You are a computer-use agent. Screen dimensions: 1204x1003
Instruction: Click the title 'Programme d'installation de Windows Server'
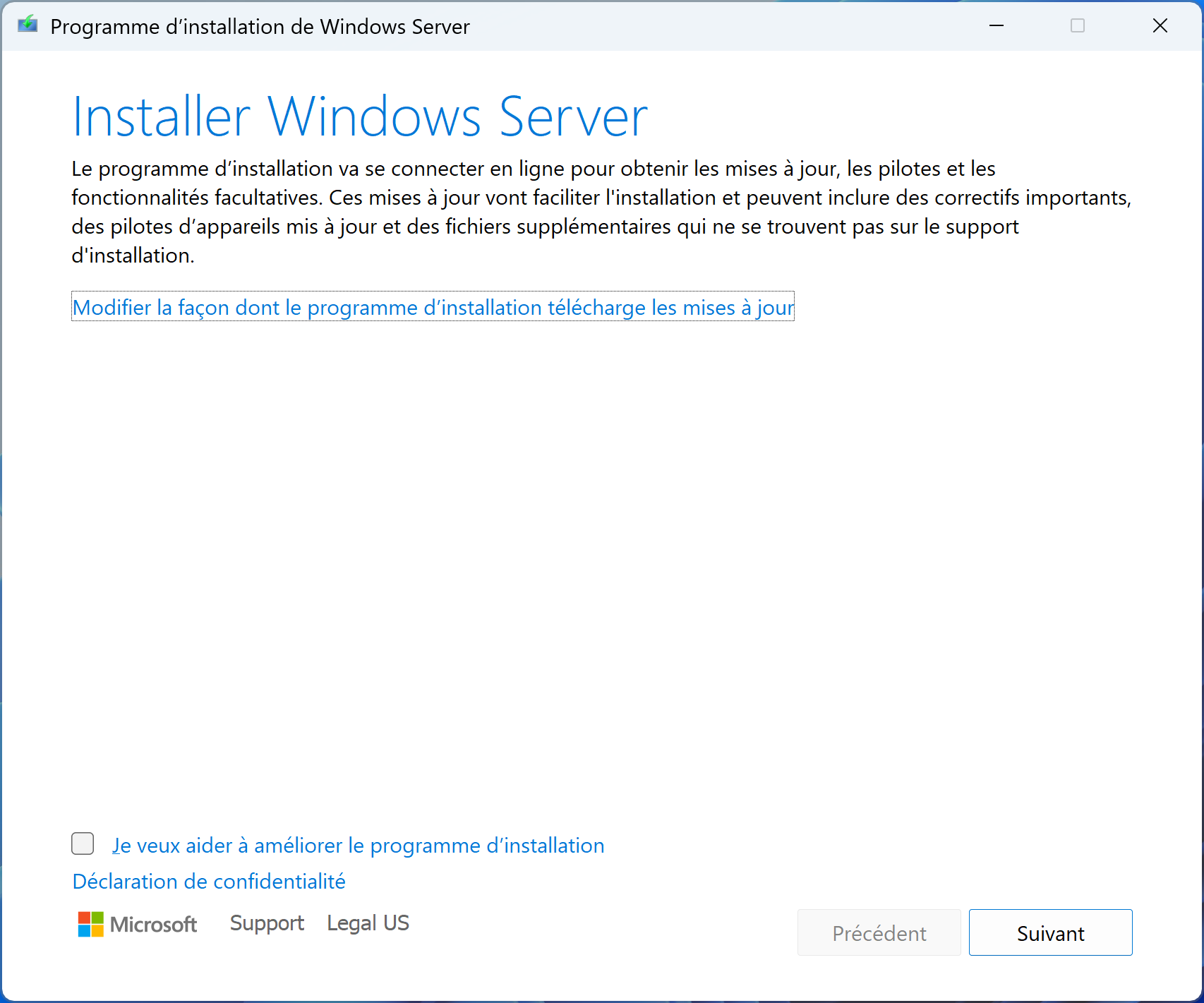(x=260, y=27)
